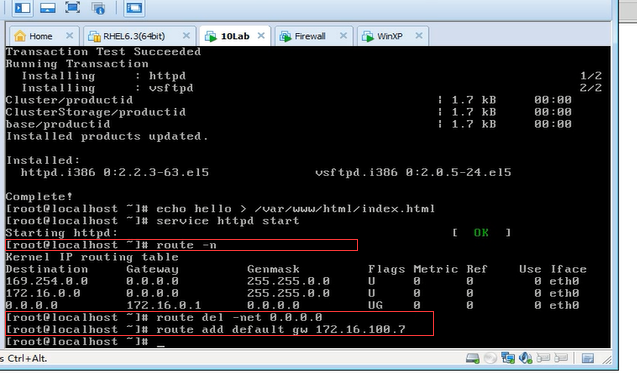Image resolution: width=637 pixels, height=380 pixels.
Task: Click the 'echo hello' command line
Action: click(220, 209)
